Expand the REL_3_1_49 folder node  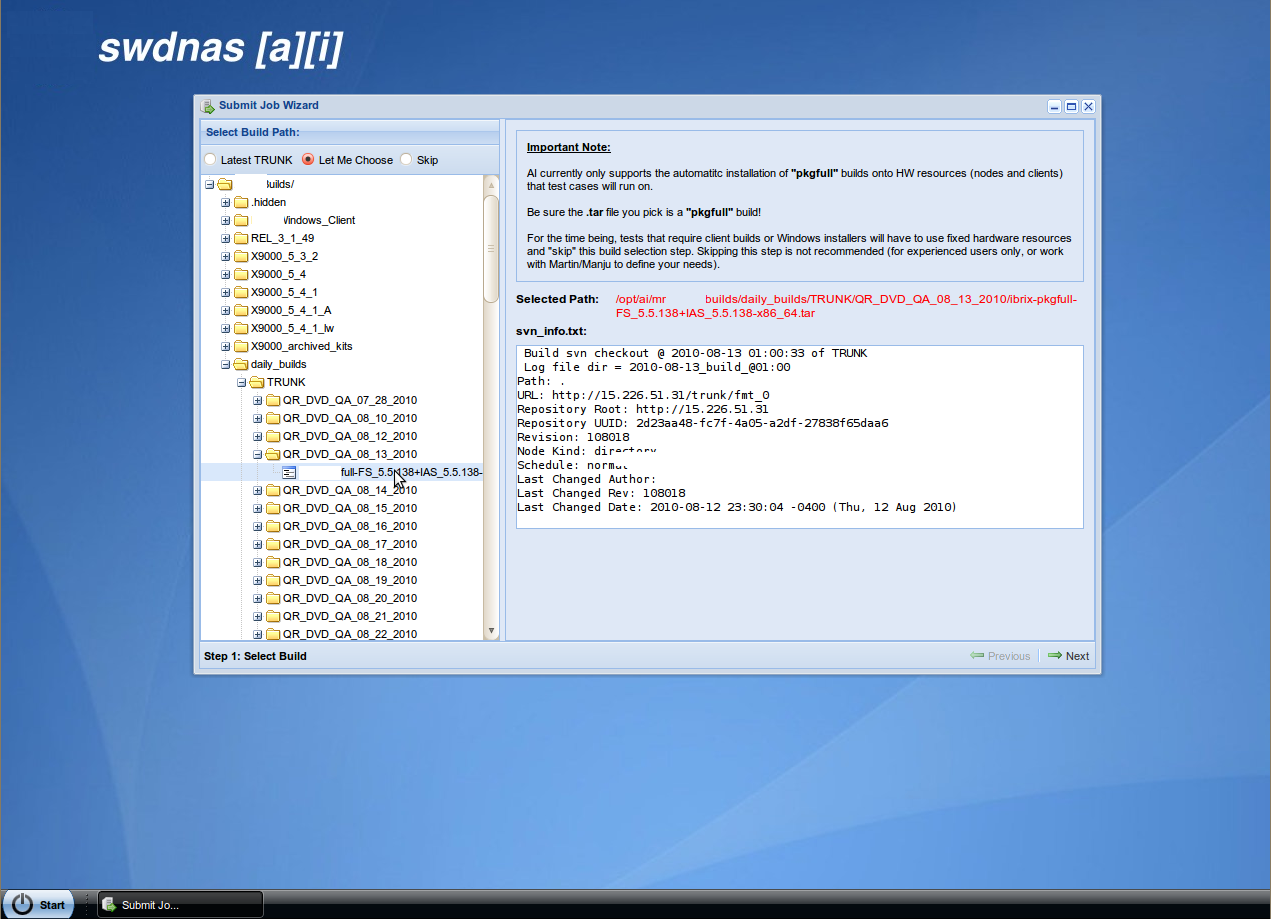pyautogui.click(x=226, y=238)
